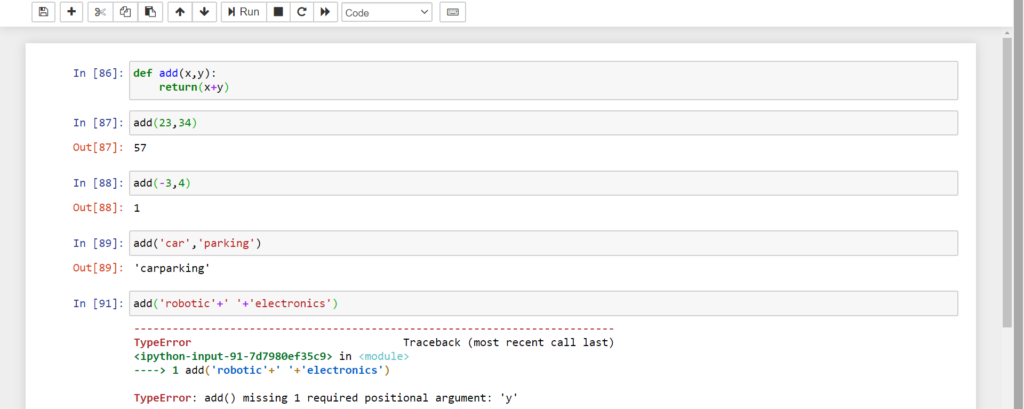Select the In [89] prompt label
The width and height of the screenshot is (1024, 409).
click(98, 243)
